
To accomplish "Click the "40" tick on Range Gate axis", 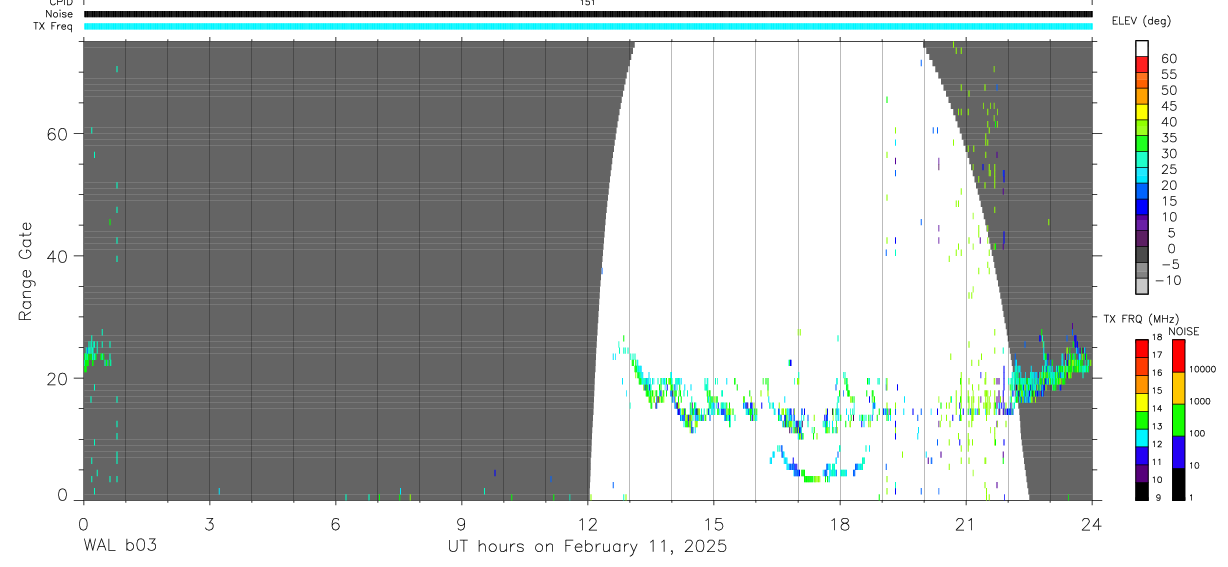I will tap(59, 256).
